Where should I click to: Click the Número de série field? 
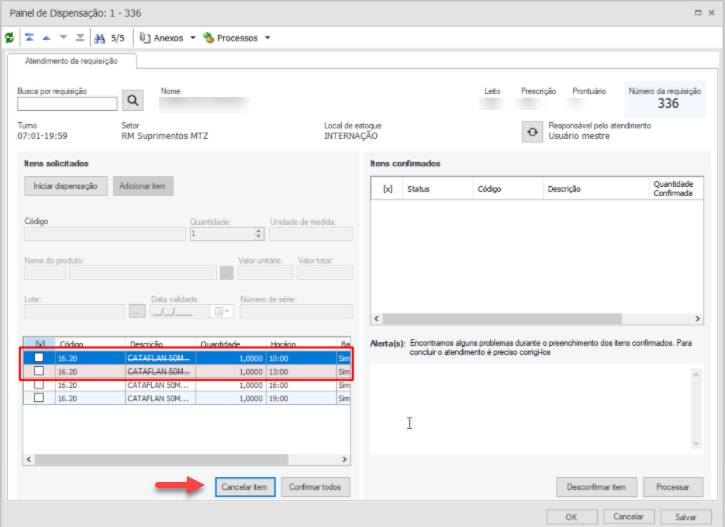[296, 312]
